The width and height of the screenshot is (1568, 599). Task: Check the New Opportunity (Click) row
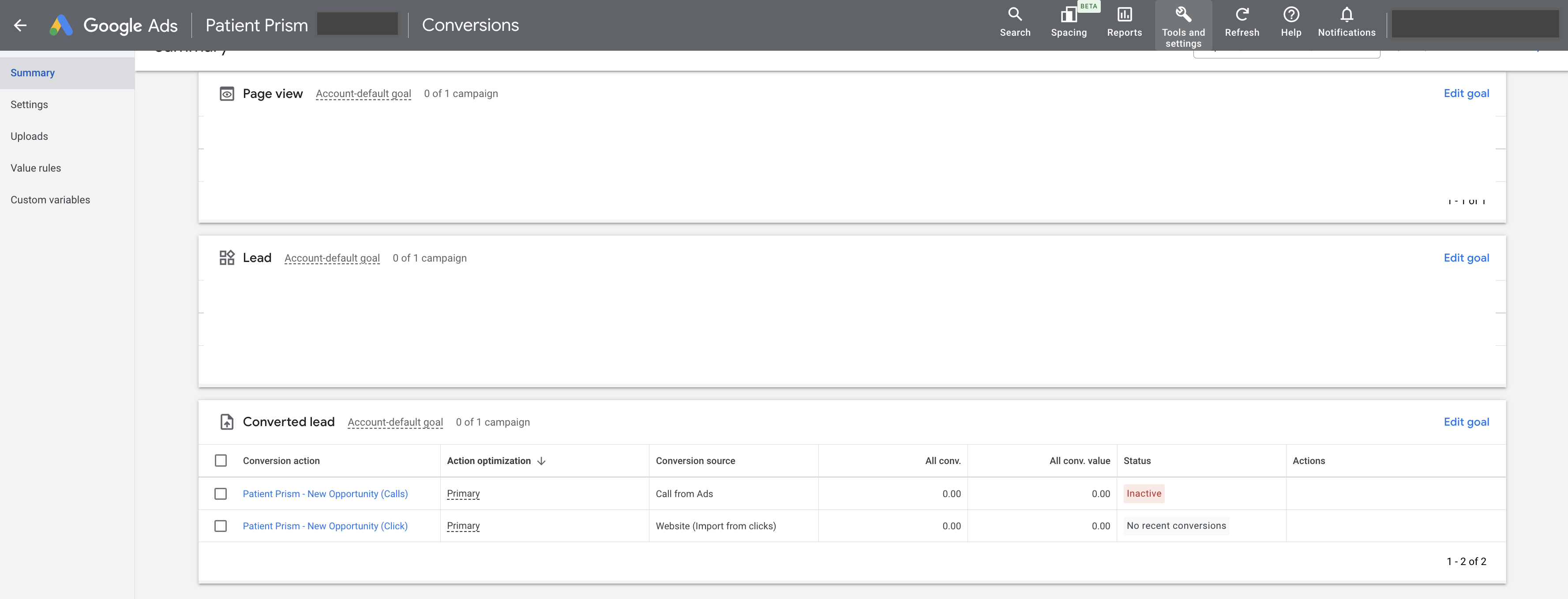pos(220,526)
